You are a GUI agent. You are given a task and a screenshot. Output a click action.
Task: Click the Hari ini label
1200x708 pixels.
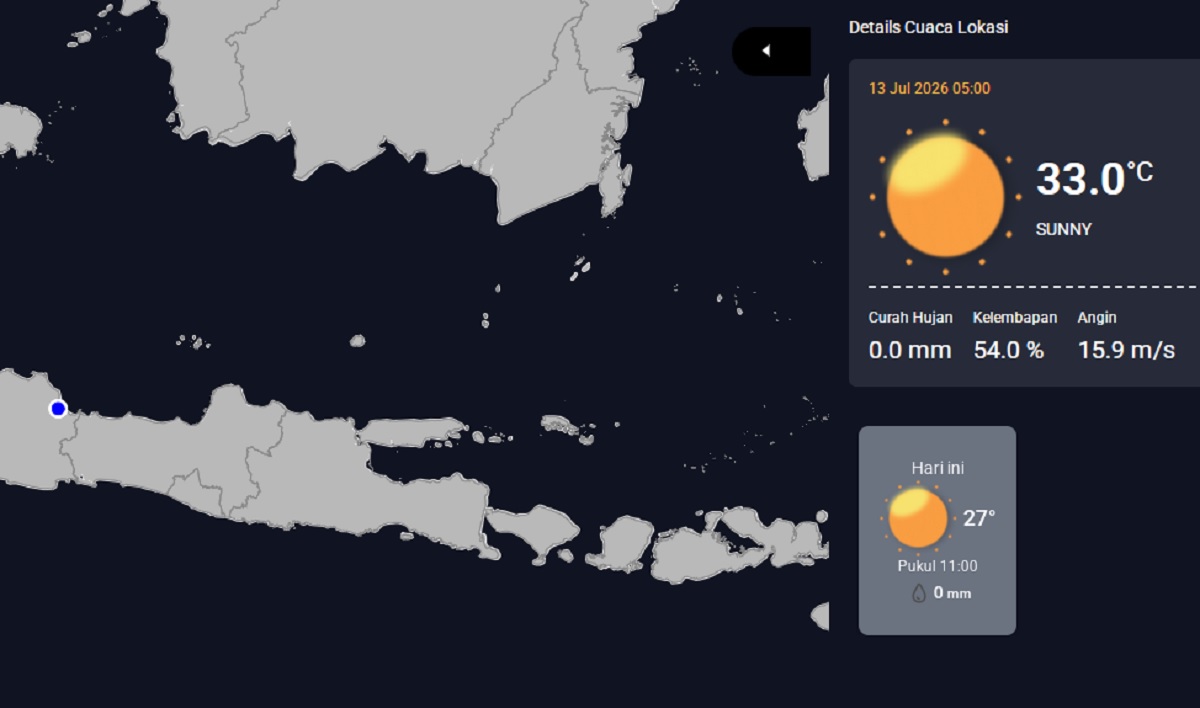938,468
